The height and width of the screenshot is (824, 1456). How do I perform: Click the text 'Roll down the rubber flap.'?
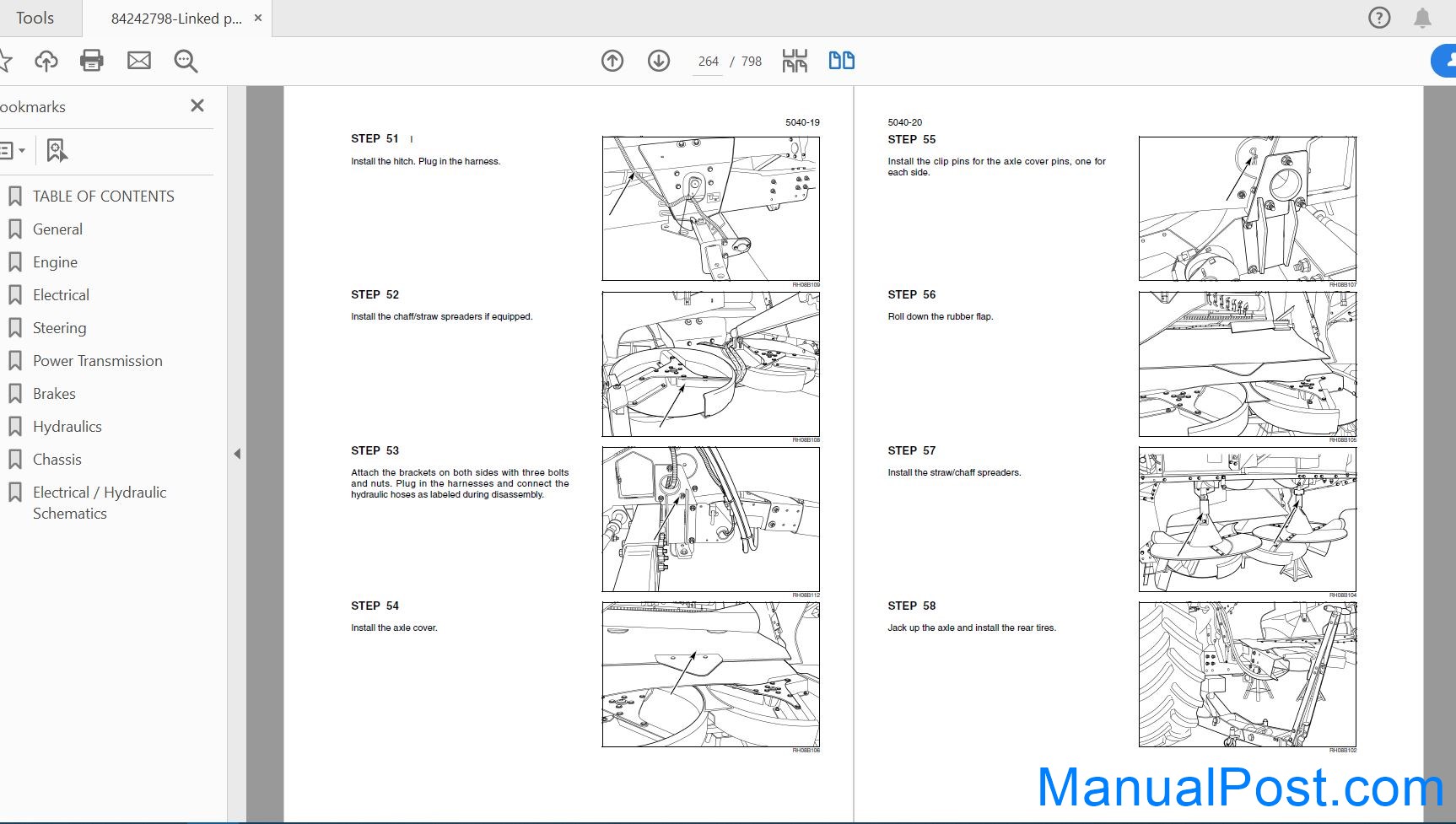click(940, 316)
